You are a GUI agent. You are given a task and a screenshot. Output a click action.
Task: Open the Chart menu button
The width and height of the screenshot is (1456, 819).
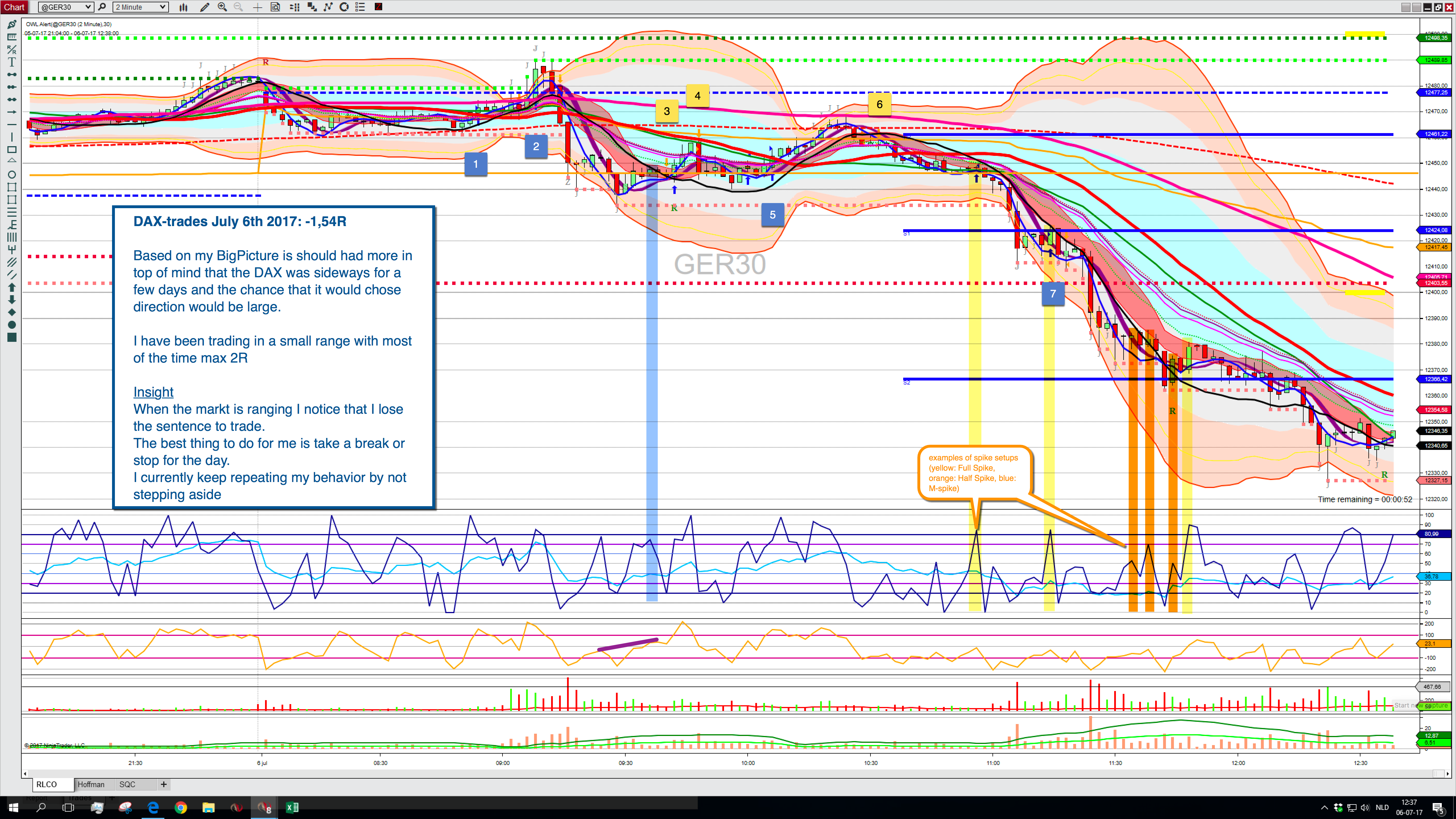click(14, 7)
